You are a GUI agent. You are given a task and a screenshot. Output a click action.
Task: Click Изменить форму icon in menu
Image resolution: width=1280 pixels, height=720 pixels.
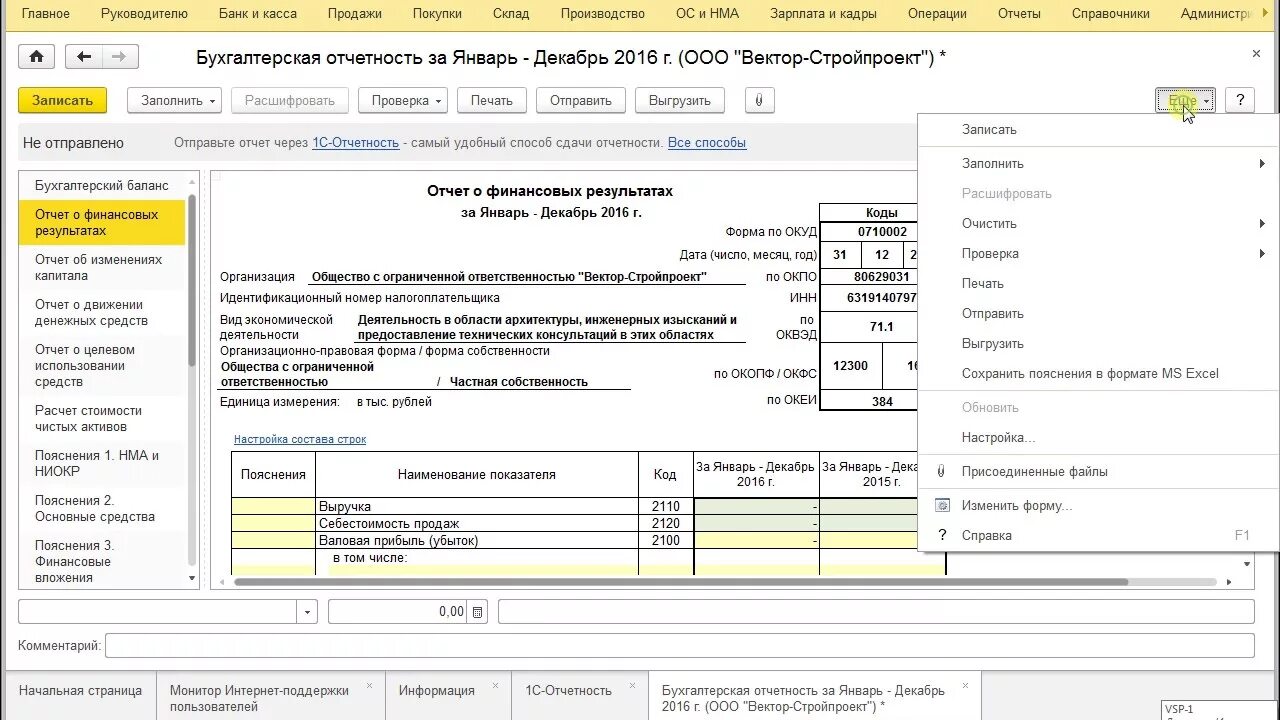pyautogui.click(x=942, y=505)
